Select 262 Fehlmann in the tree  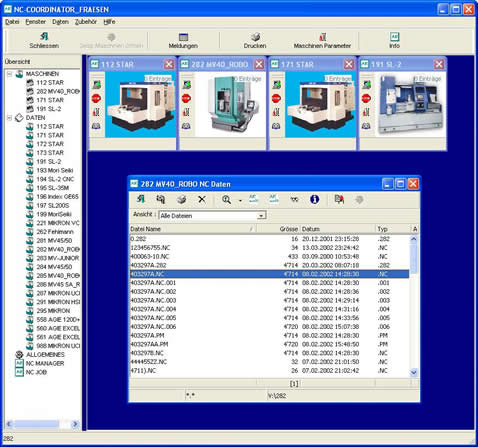(x=55, y=232)
